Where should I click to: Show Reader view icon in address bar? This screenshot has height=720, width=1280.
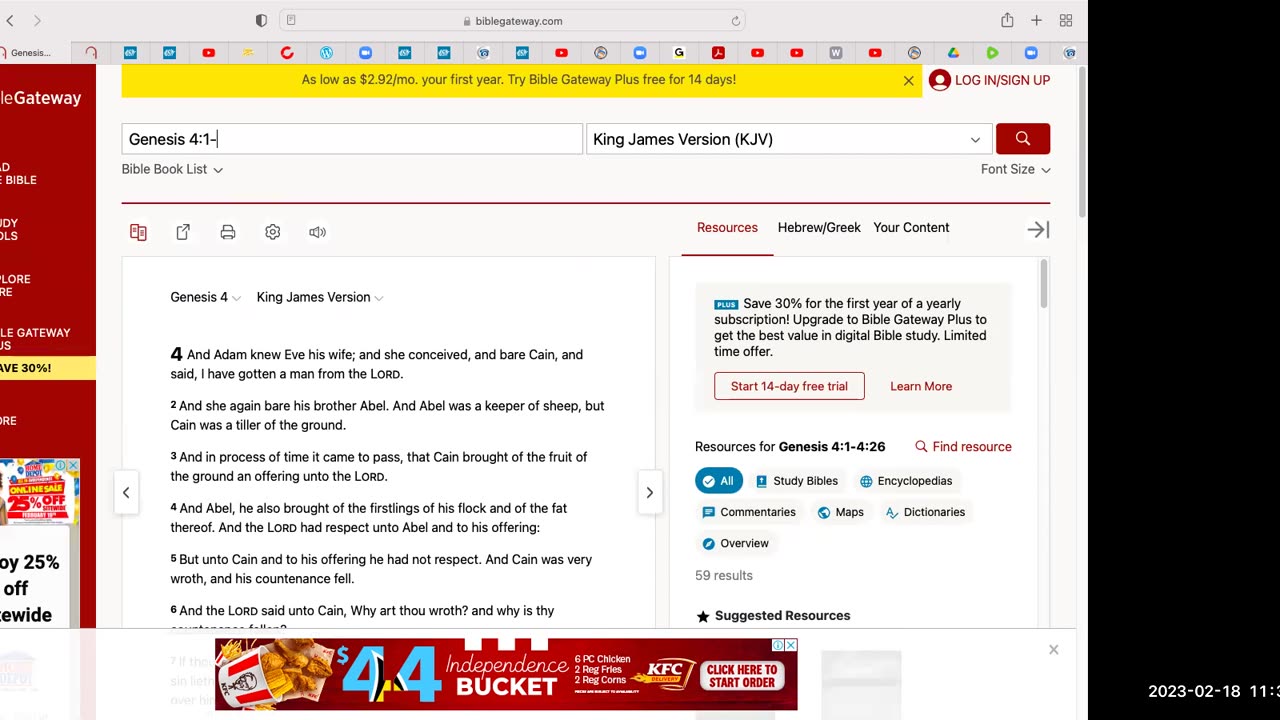[291, 20]
